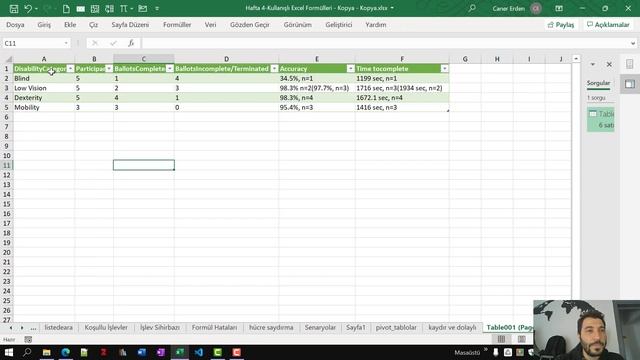Switch to Page Layout view icon in status bar
640x360 pixels.
pyautogui.click(x=522, y=340)
